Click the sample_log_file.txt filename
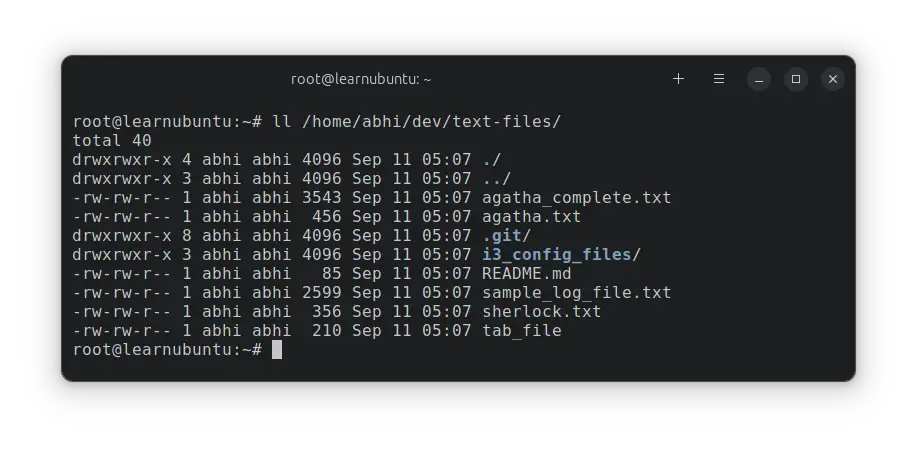Image resolution: width=917 pixels, height=449 pixels. [577, 293]
